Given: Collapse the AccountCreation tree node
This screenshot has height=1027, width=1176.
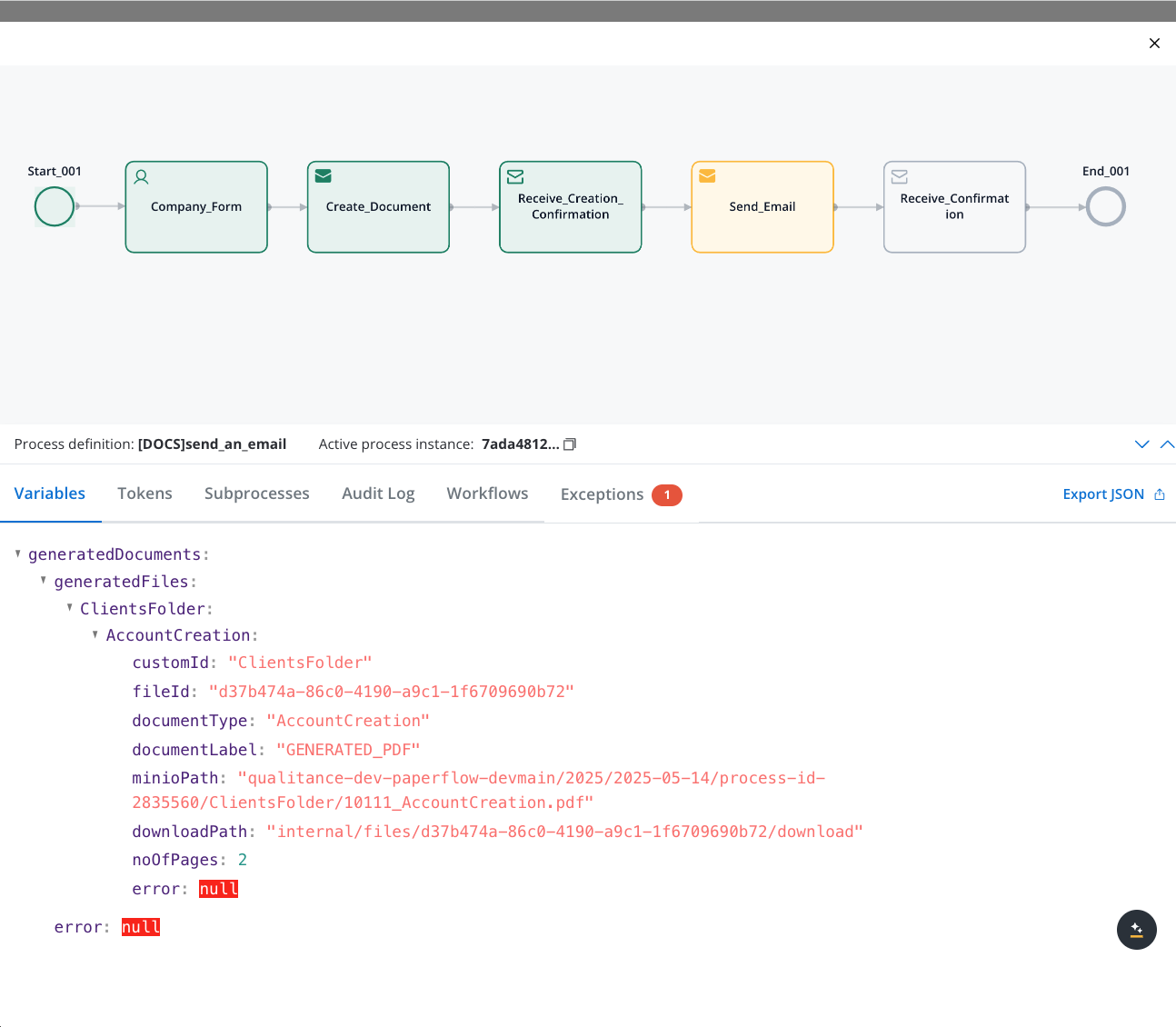Looking at the screenshot, I should 95,634.
